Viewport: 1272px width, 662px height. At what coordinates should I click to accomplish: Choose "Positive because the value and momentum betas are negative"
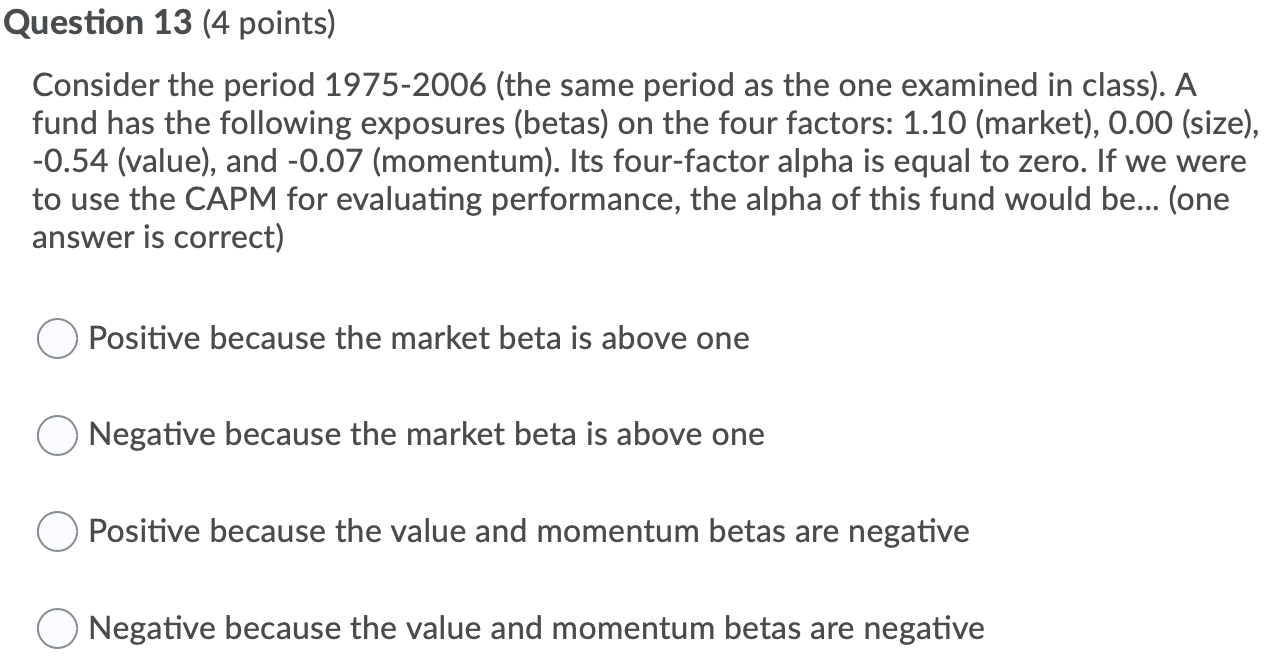click(529, 532)
